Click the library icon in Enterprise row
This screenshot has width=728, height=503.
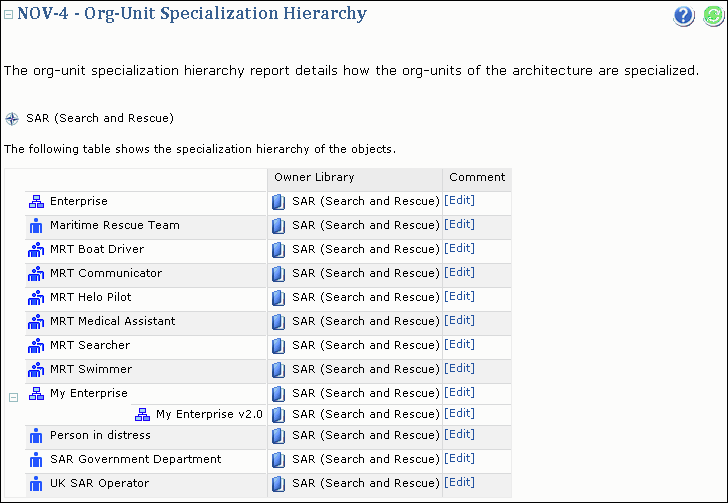point(279,202)
